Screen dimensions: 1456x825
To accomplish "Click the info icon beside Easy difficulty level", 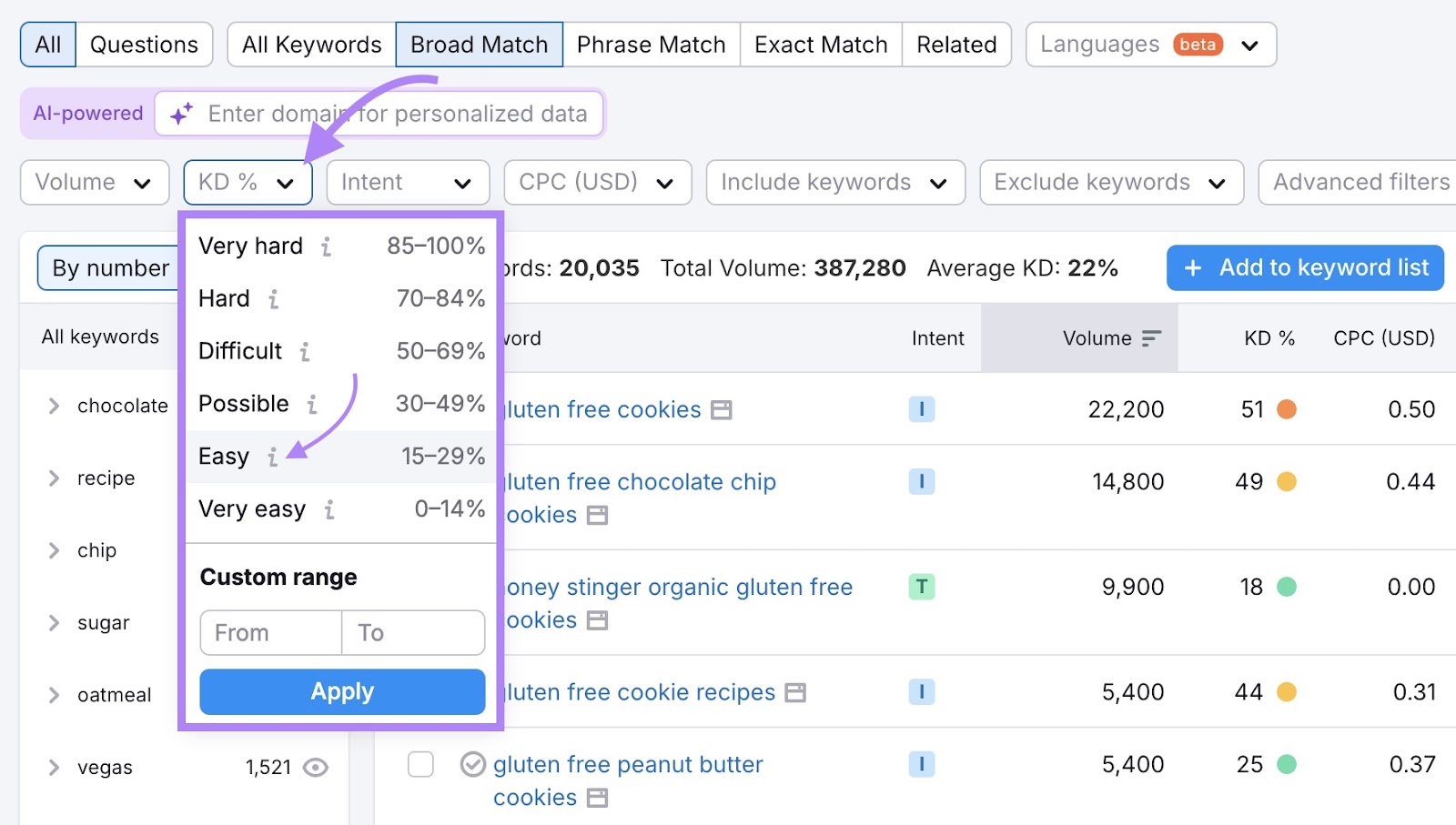I will click(x=271, y=458).
